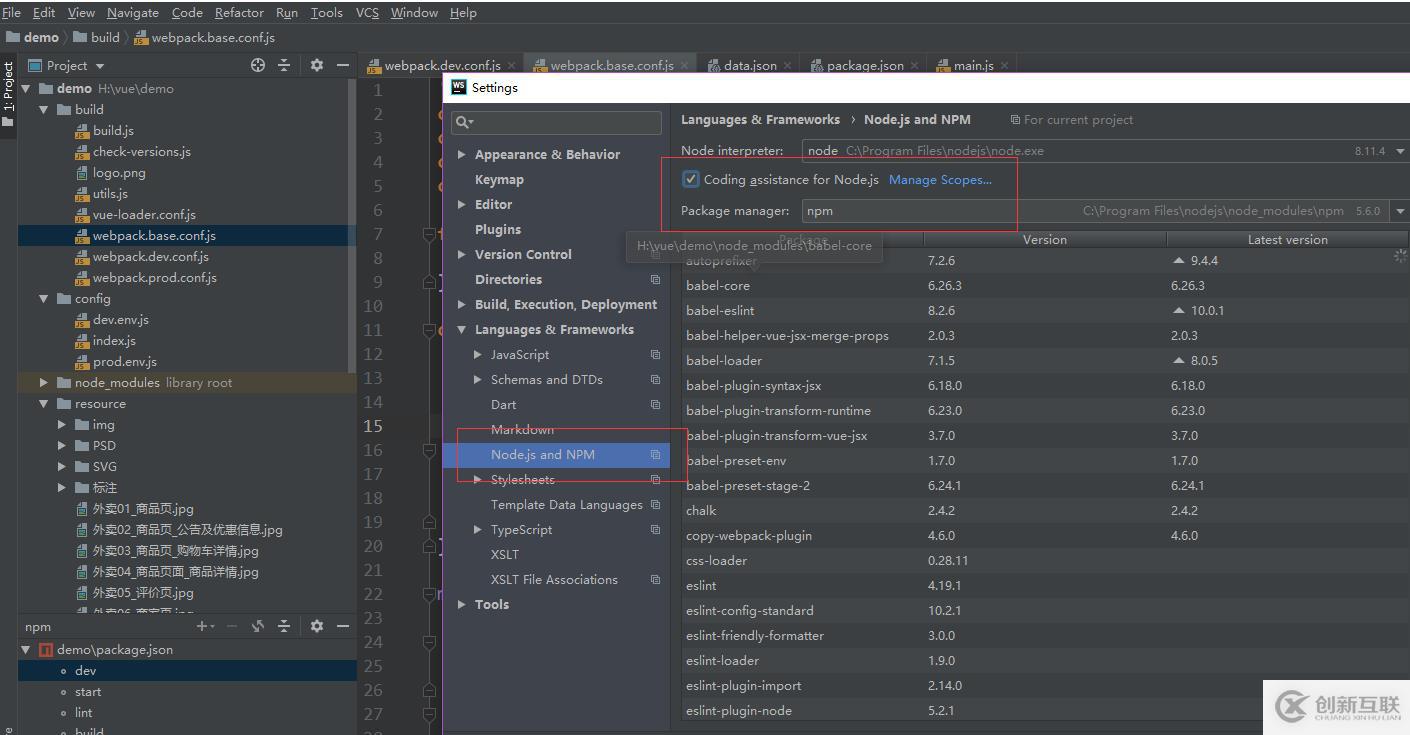Image resolution: width=1410 pixels, height=735 pixels.
Task: Click the add (+) icon in npm panel
Action: click(203, 626)
